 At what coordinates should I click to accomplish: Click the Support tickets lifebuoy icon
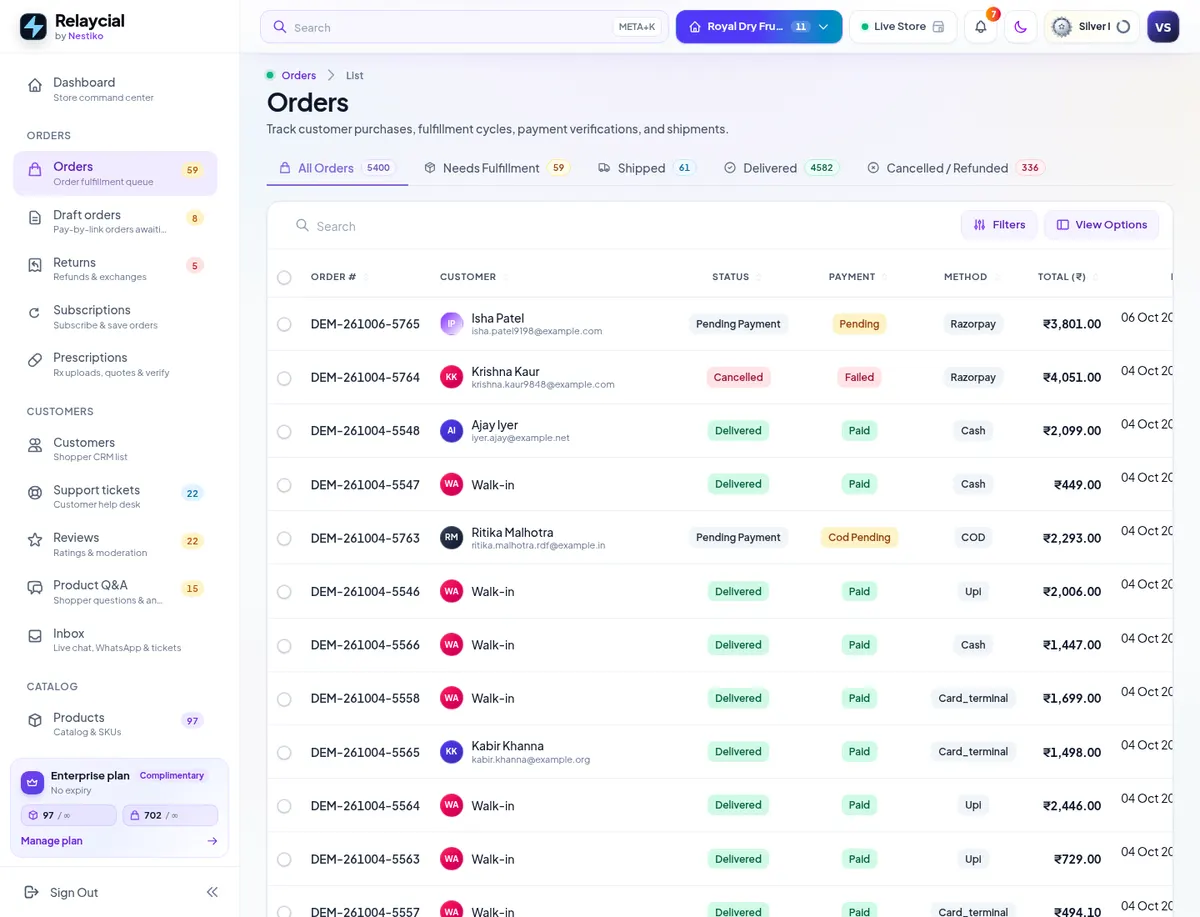click(x=35, y=492)
